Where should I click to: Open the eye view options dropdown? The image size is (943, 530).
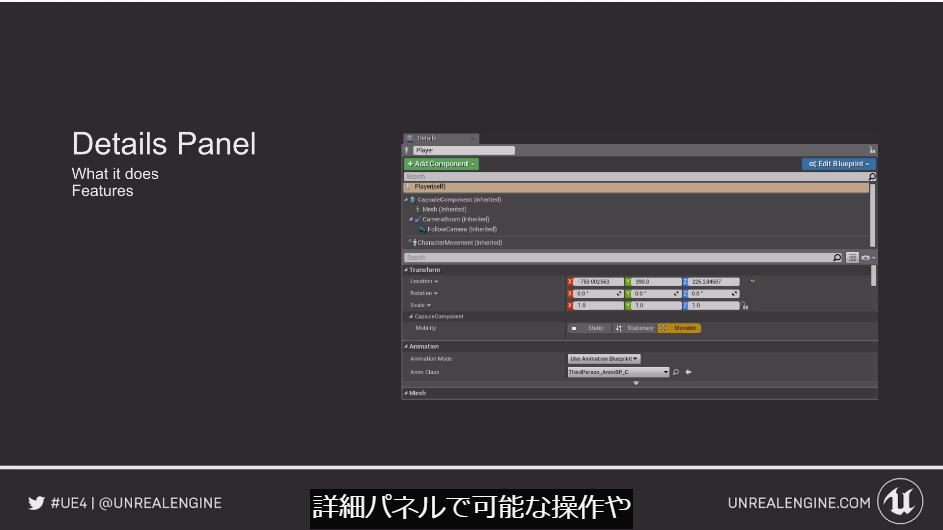[x=868, y=257]
